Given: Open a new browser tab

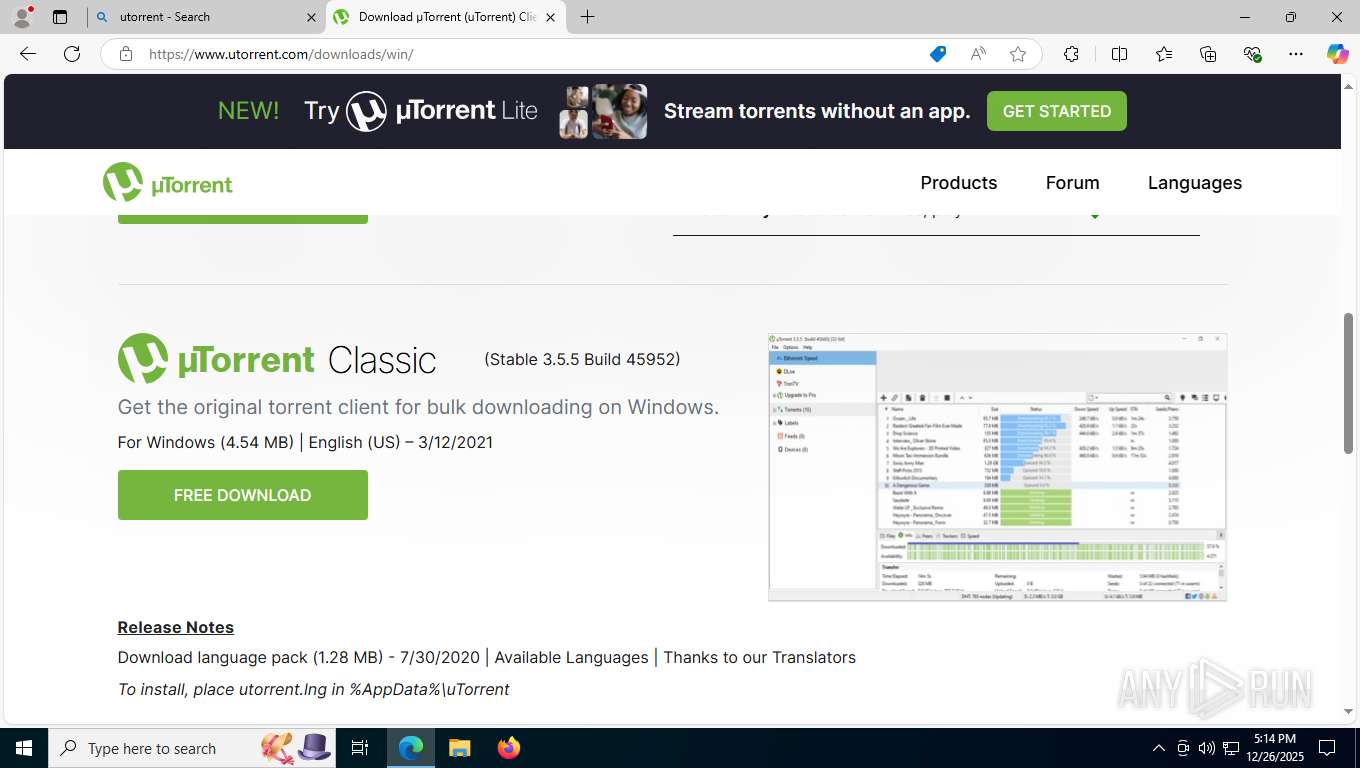Looking at the screenshot, I should pyautogui.click(x=587, y=17).
